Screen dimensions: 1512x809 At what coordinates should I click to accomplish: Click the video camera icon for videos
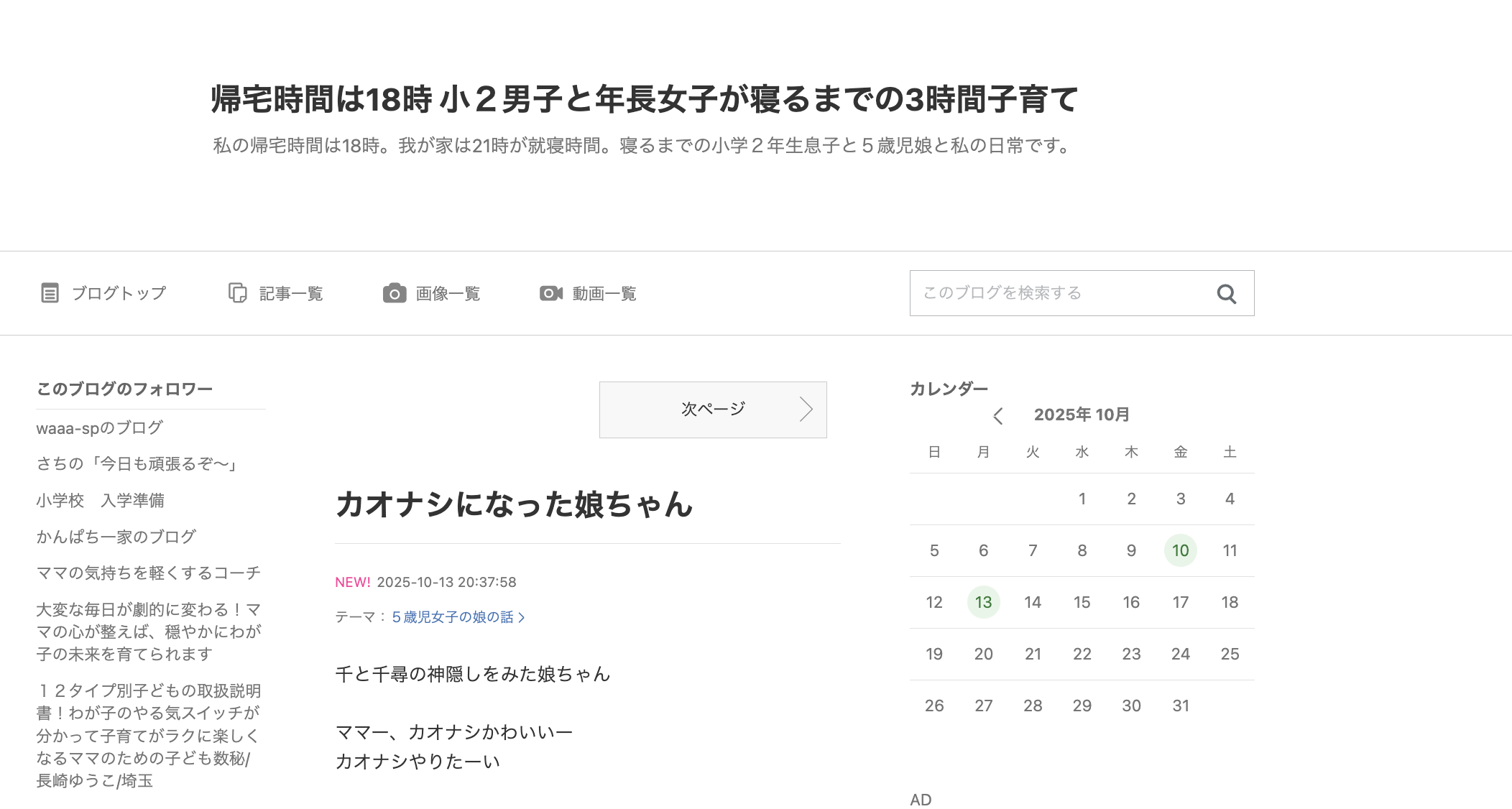pos(550,293)
